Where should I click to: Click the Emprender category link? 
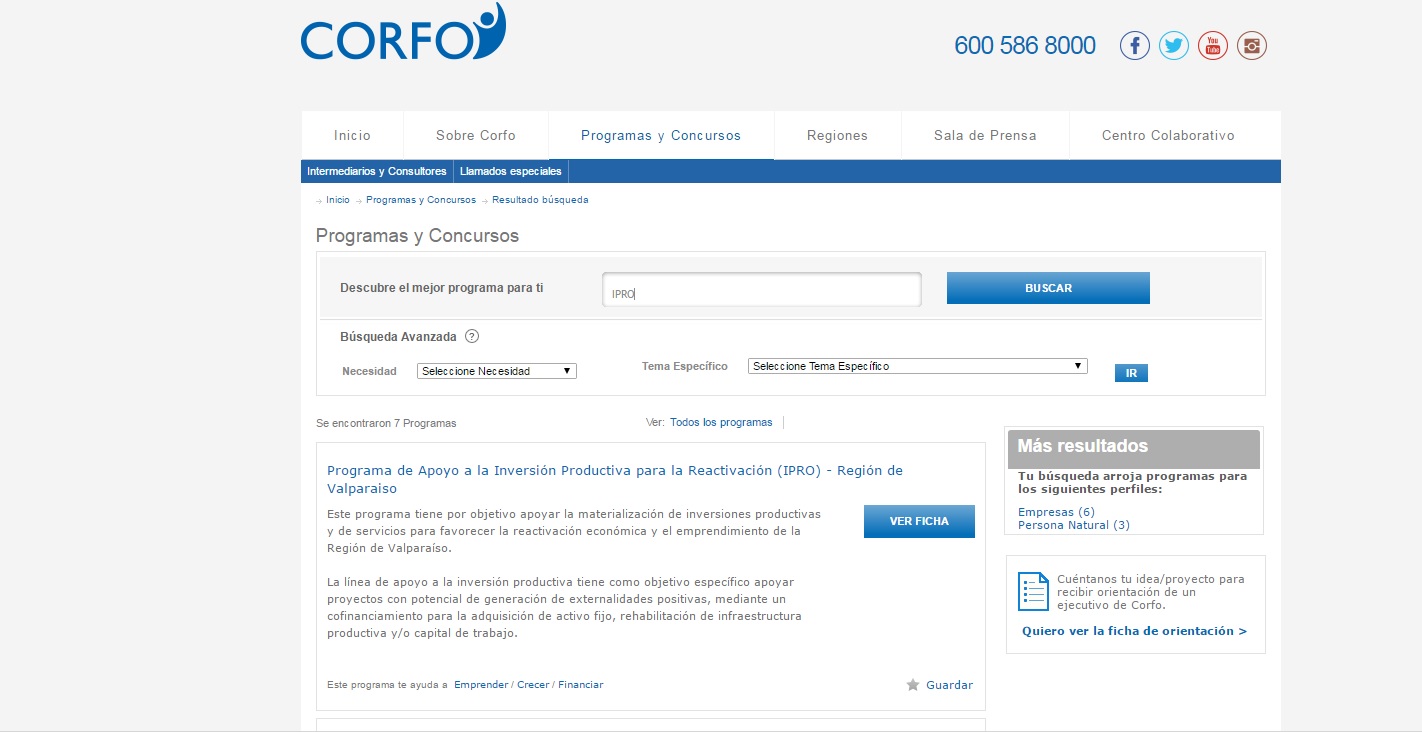click(x=481, y=685)
